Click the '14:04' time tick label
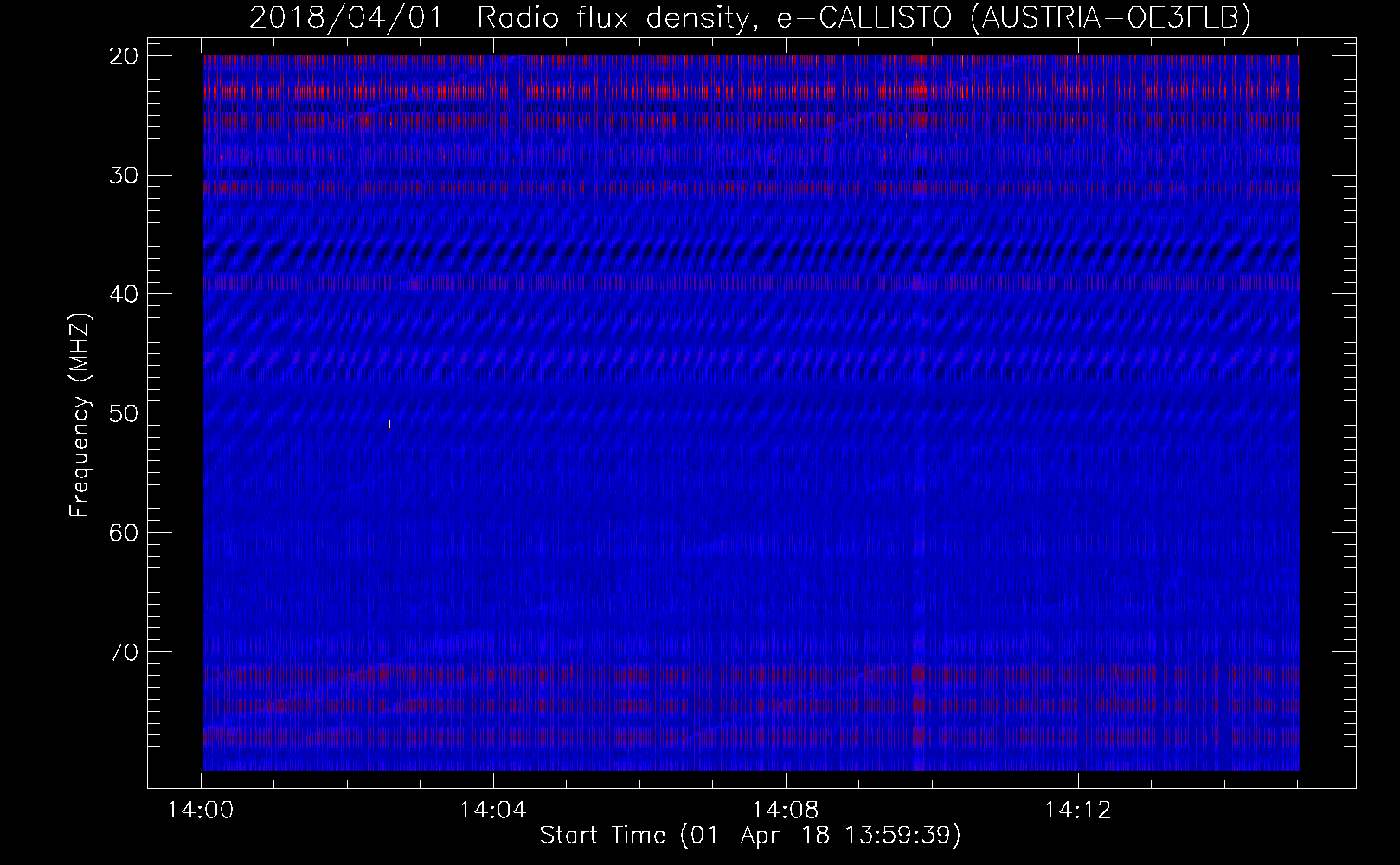The image size is (1400, 865). (x=493, y=811)
